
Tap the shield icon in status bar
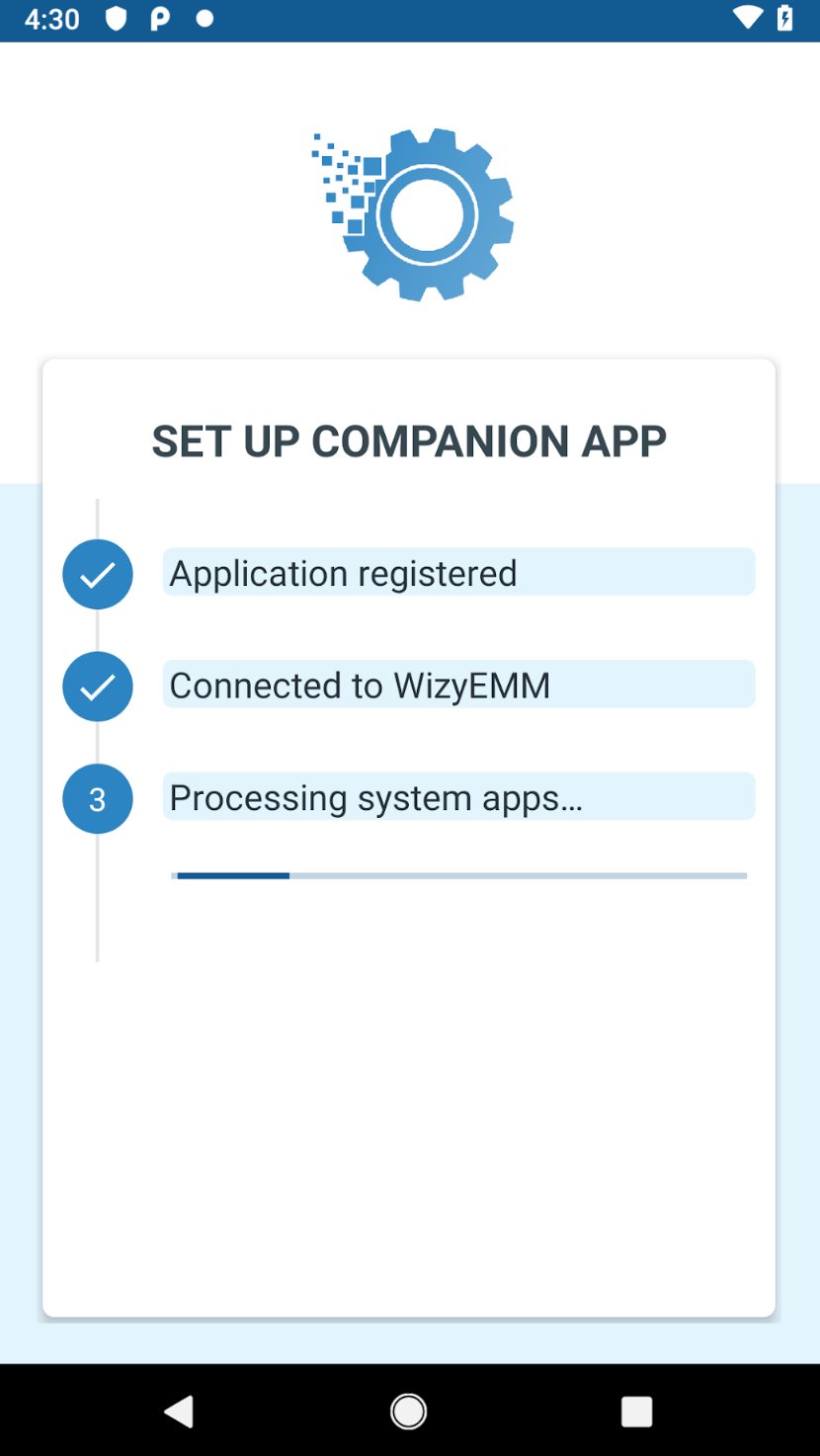117,19
